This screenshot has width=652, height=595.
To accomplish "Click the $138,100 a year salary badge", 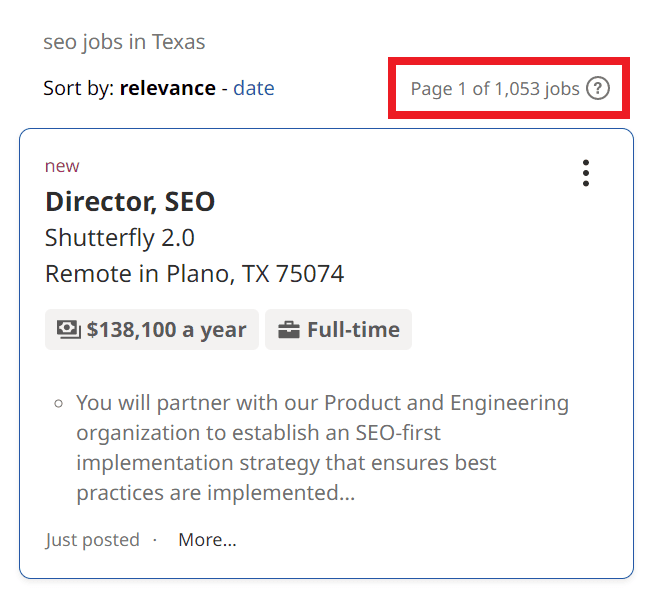I will pyautogui.click(x=152, y=330).
